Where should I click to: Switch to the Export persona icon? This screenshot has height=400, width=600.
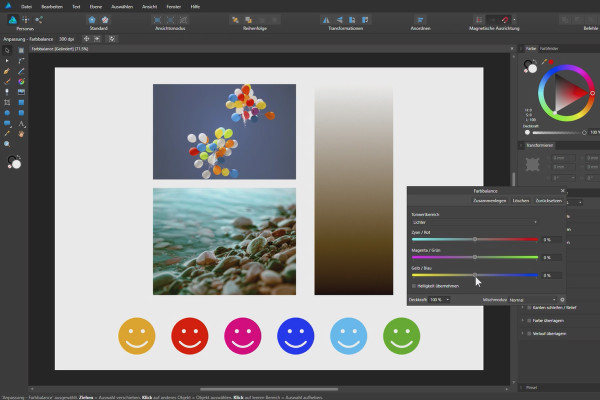pos(39,20)
